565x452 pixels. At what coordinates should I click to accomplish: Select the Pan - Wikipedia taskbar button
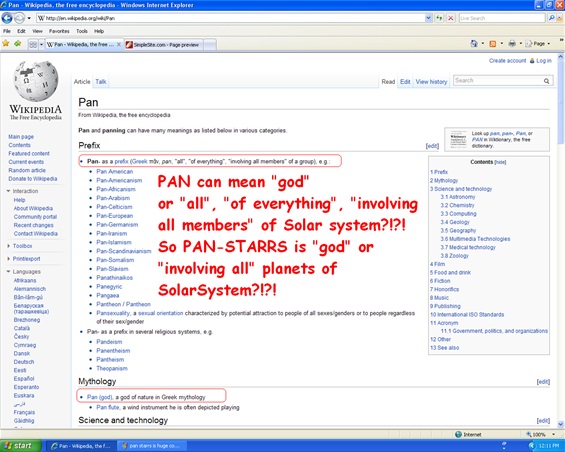coord(81,446)
